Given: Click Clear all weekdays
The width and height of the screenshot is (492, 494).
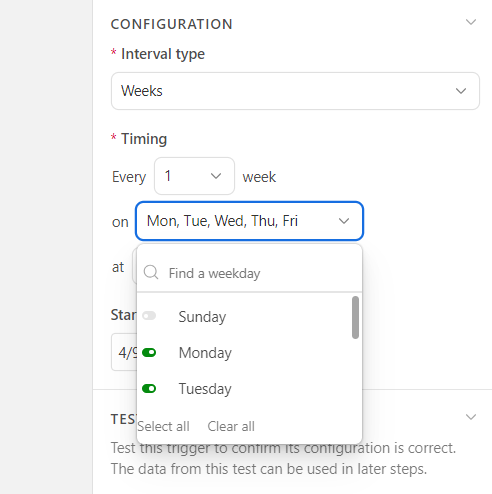Looking at the screenshot, I should click(231, 426).
